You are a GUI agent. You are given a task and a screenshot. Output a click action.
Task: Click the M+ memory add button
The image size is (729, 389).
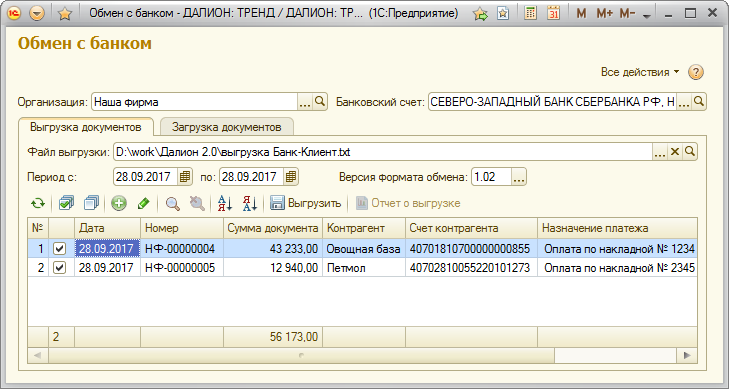tap(604, 13)
